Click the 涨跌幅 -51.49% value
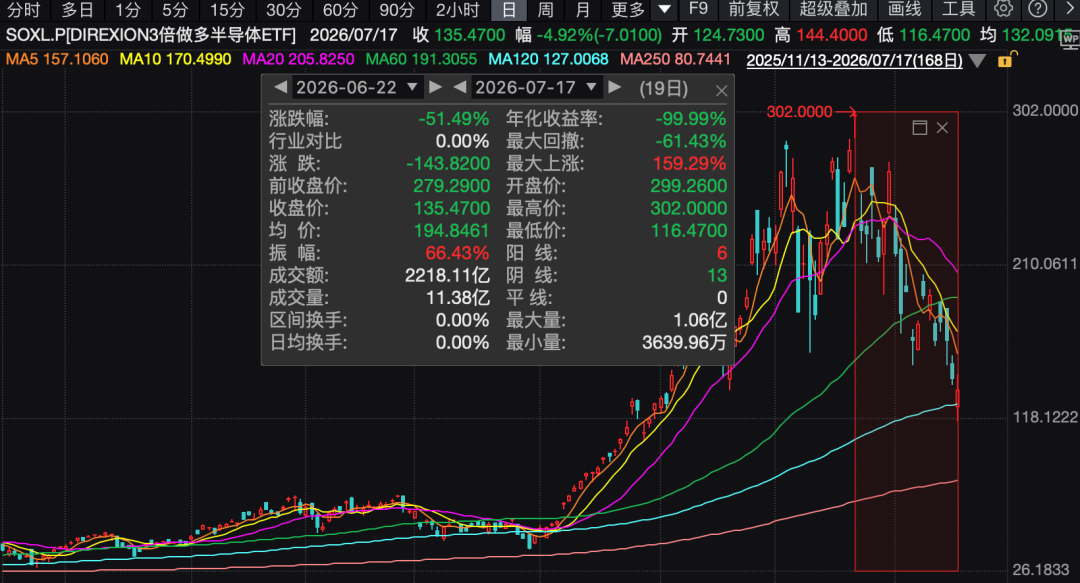The image size is (1080, 583). 453,119
